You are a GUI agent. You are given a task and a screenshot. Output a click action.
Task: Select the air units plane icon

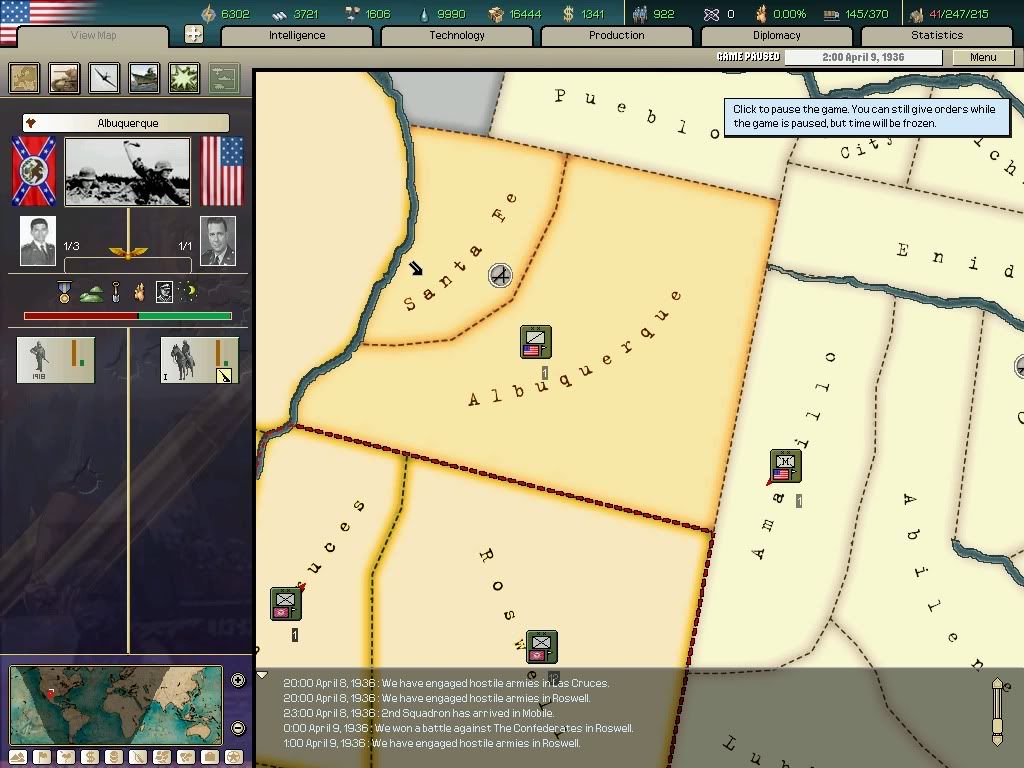(104, 78)
